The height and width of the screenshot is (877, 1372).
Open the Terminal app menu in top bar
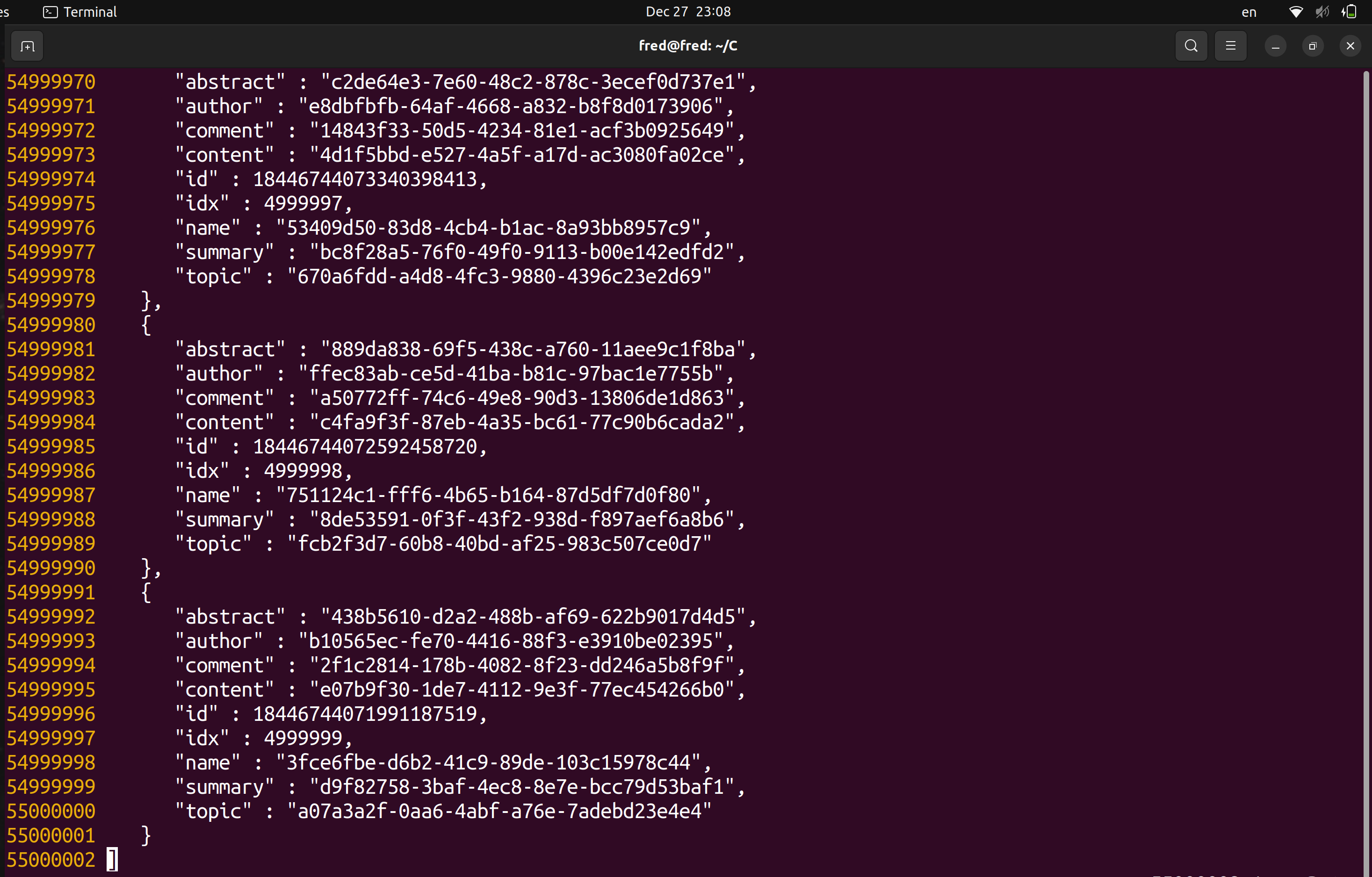(x=80, y=12)
